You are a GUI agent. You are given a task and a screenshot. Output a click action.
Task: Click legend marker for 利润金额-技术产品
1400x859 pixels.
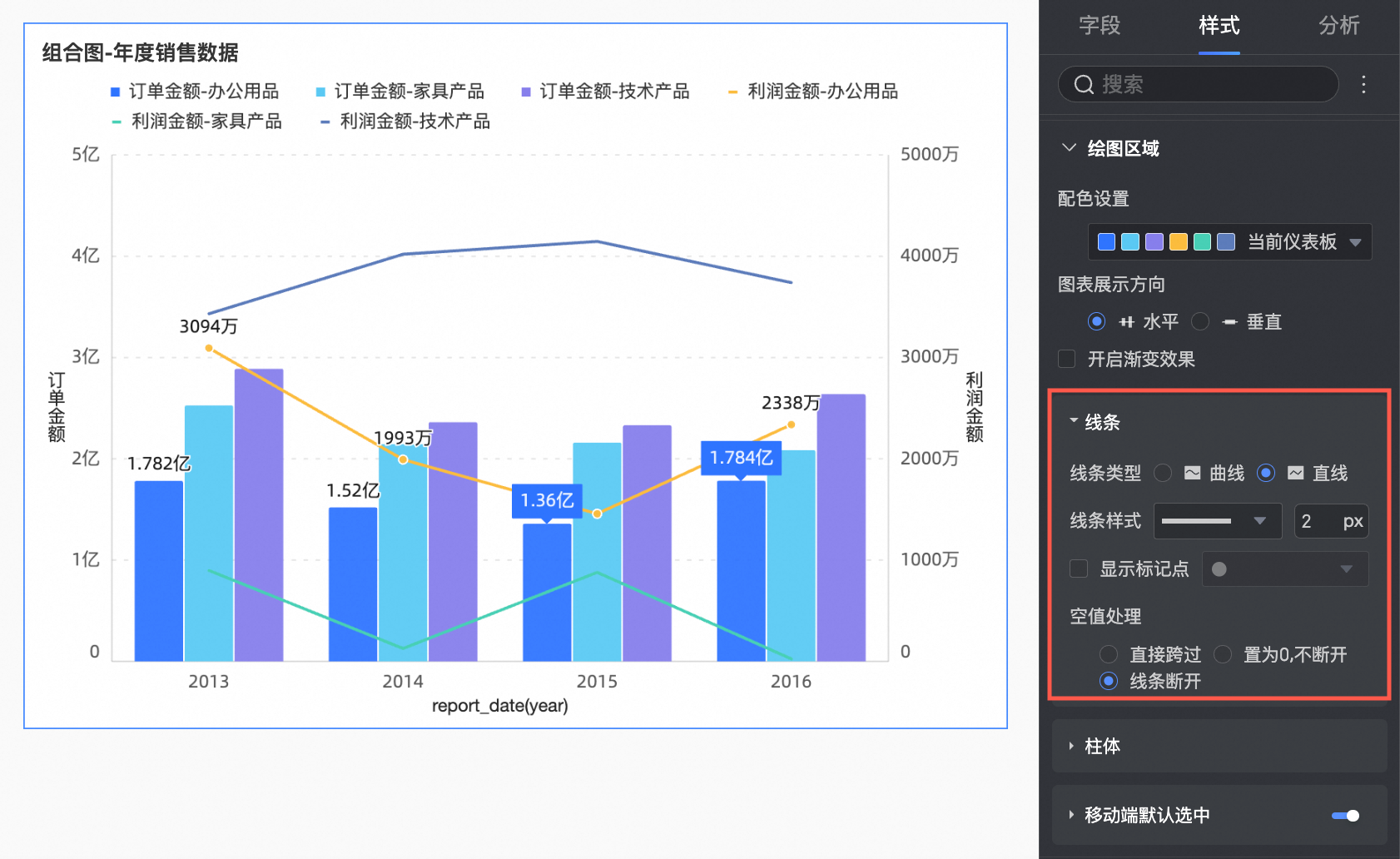click(325, 122)
